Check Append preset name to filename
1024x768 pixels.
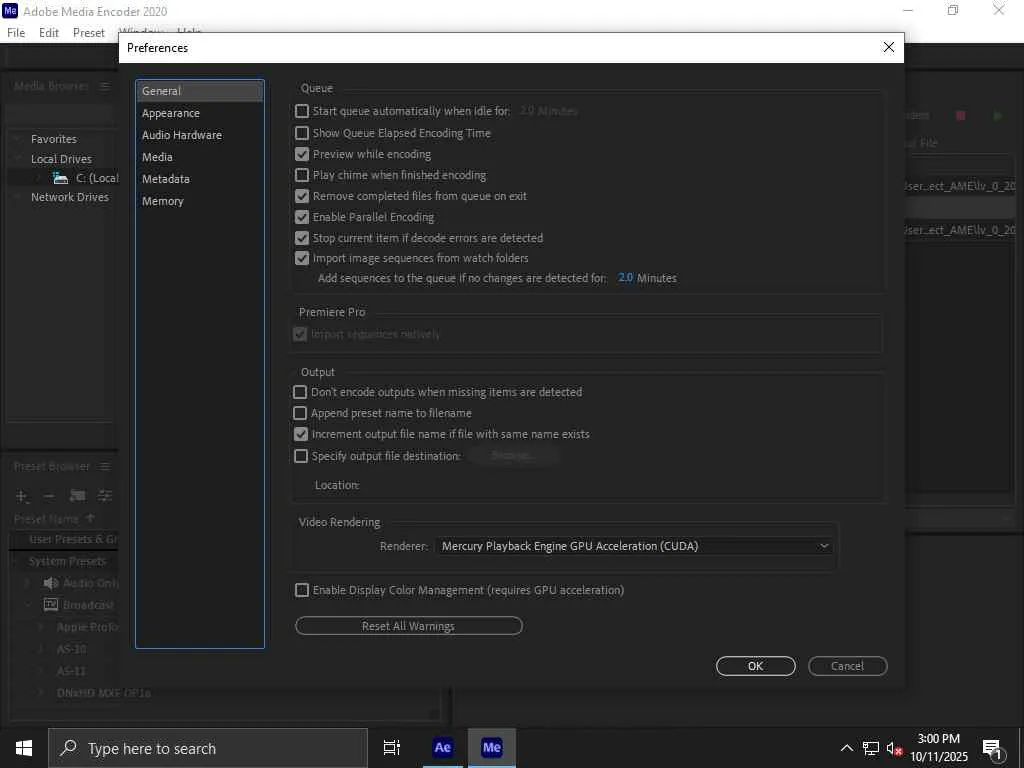click(x=300, y=413)
